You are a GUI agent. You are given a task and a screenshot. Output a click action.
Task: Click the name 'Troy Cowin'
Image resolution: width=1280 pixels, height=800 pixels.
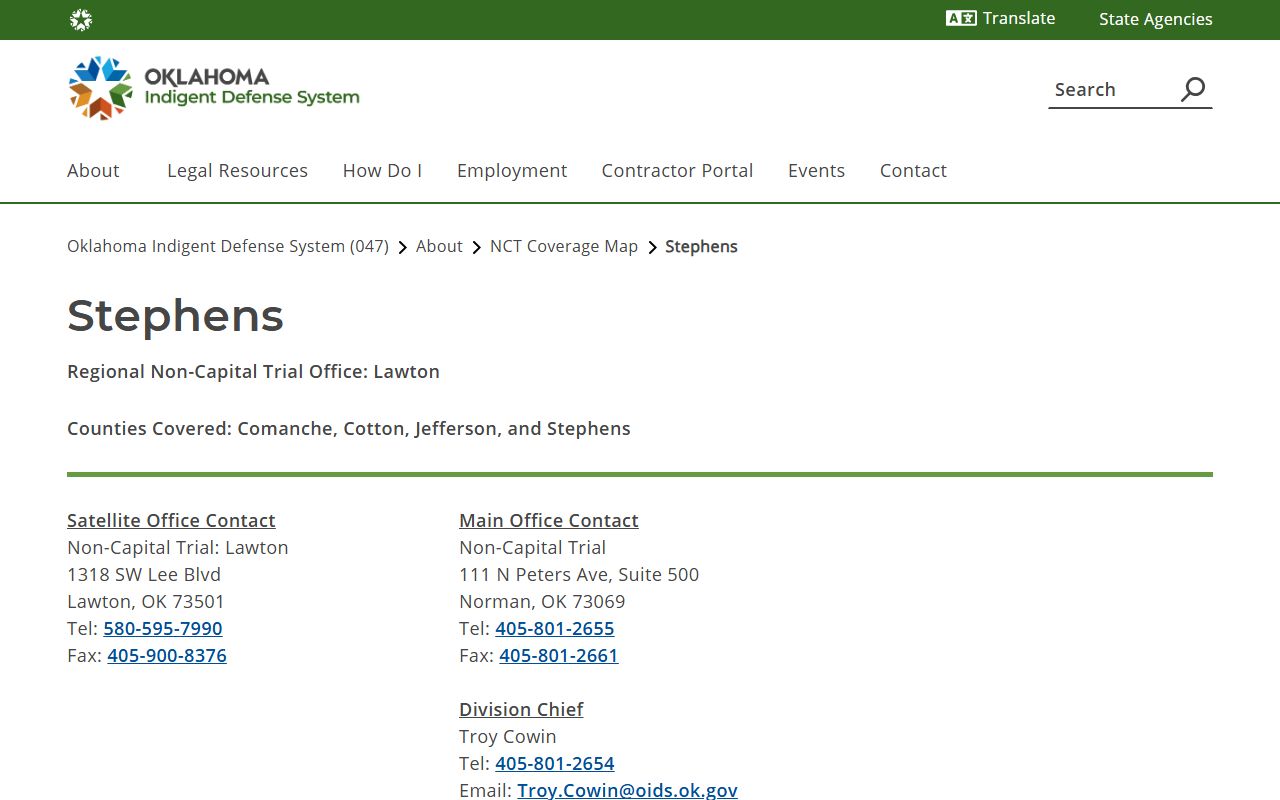[x=508, y=736]
